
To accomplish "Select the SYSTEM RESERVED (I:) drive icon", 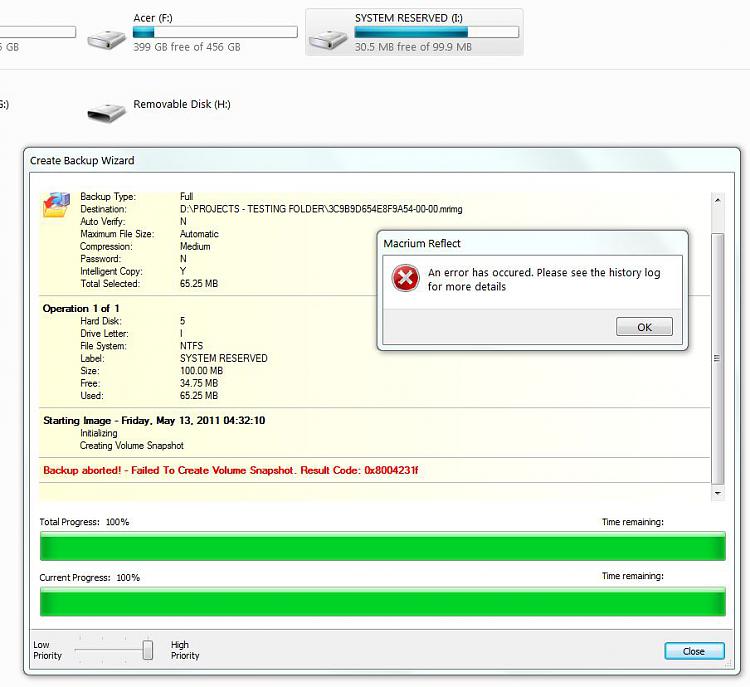I will 328,39.
